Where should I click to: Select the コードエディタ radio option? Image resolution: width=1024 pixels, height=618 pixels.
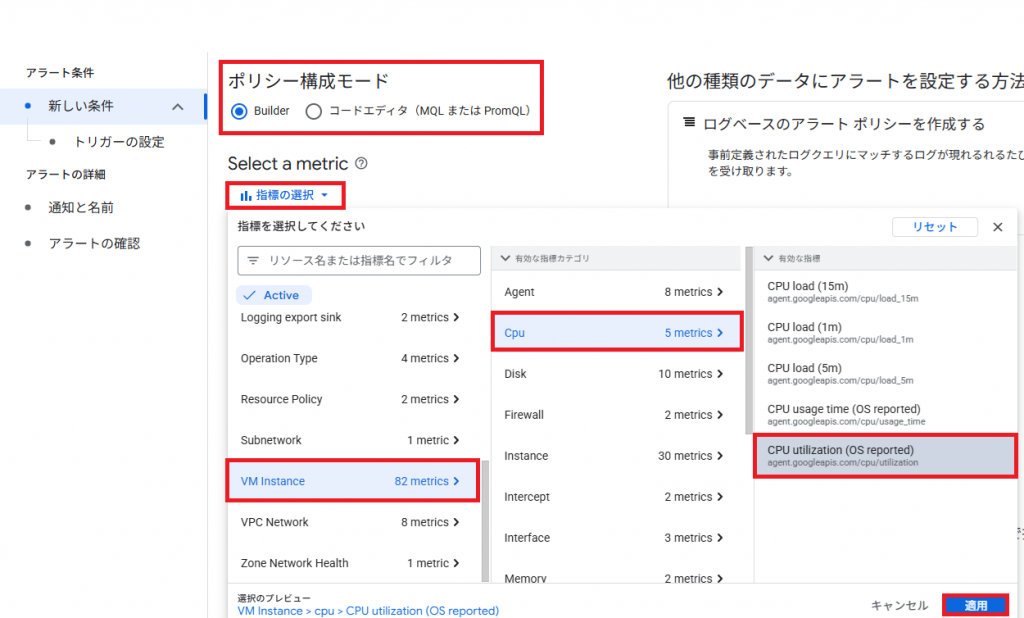tap(313, 111)
